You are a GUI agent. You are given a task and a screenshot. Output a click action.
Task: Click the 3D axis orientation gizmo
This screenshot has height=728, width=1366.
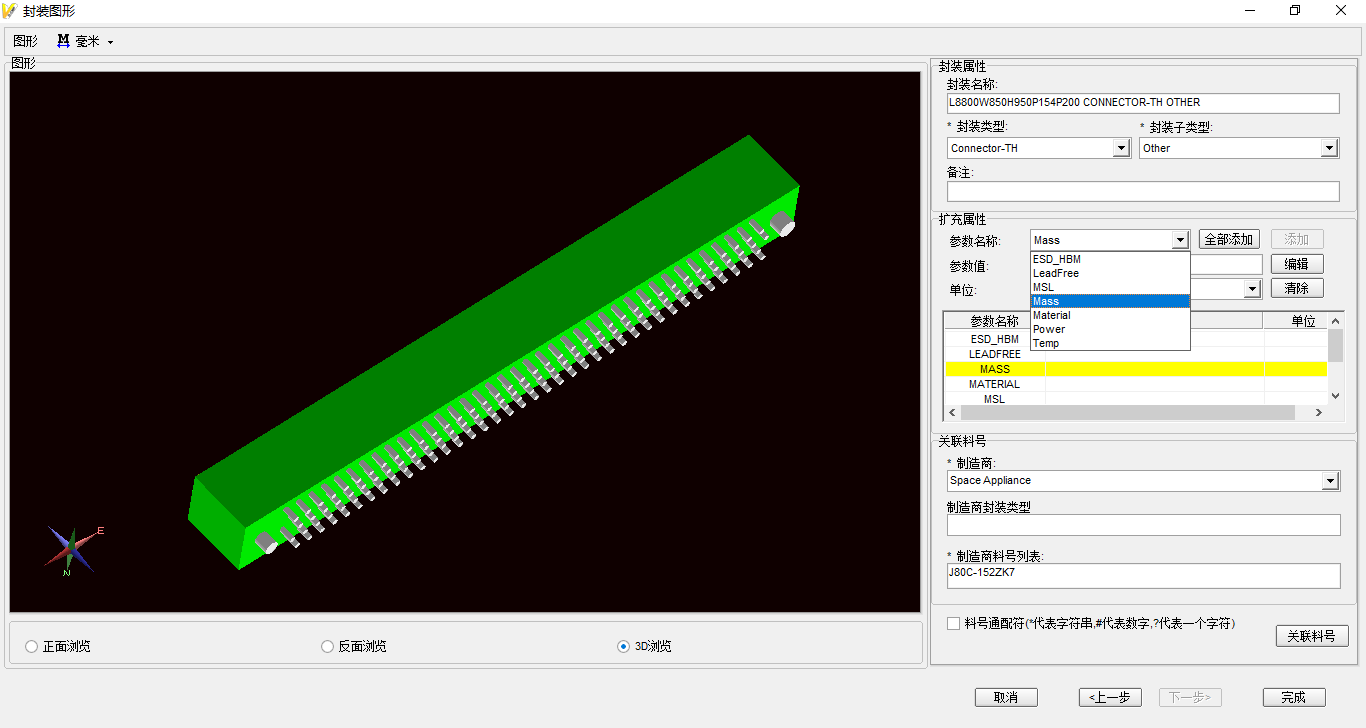coord(72,548)
